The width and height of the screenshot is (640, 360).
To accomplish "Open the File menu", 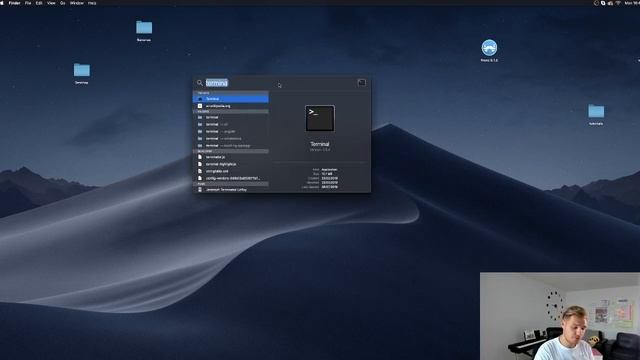I will click(28, 3).
